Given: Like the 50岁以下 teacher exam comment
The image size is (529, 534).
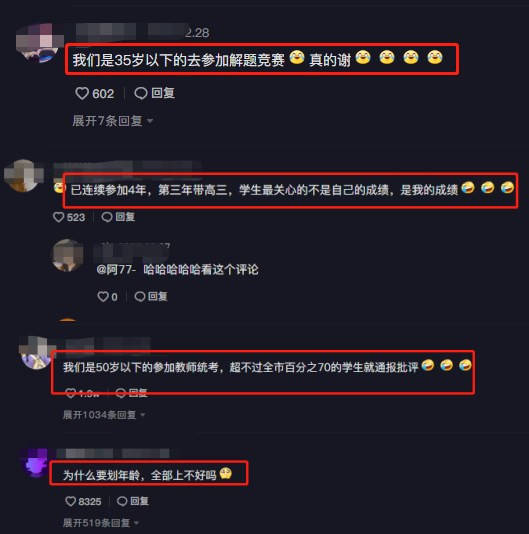Looking at the screenshot, I should point(71,393).
